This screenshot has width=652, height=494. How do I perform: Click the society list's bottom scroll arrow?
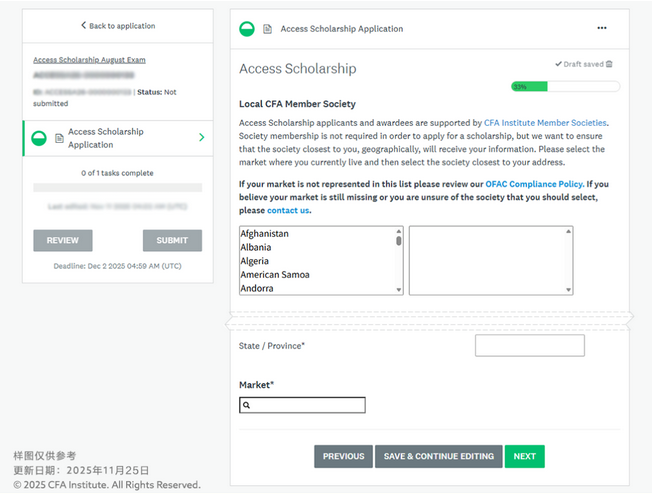(569, 290)
